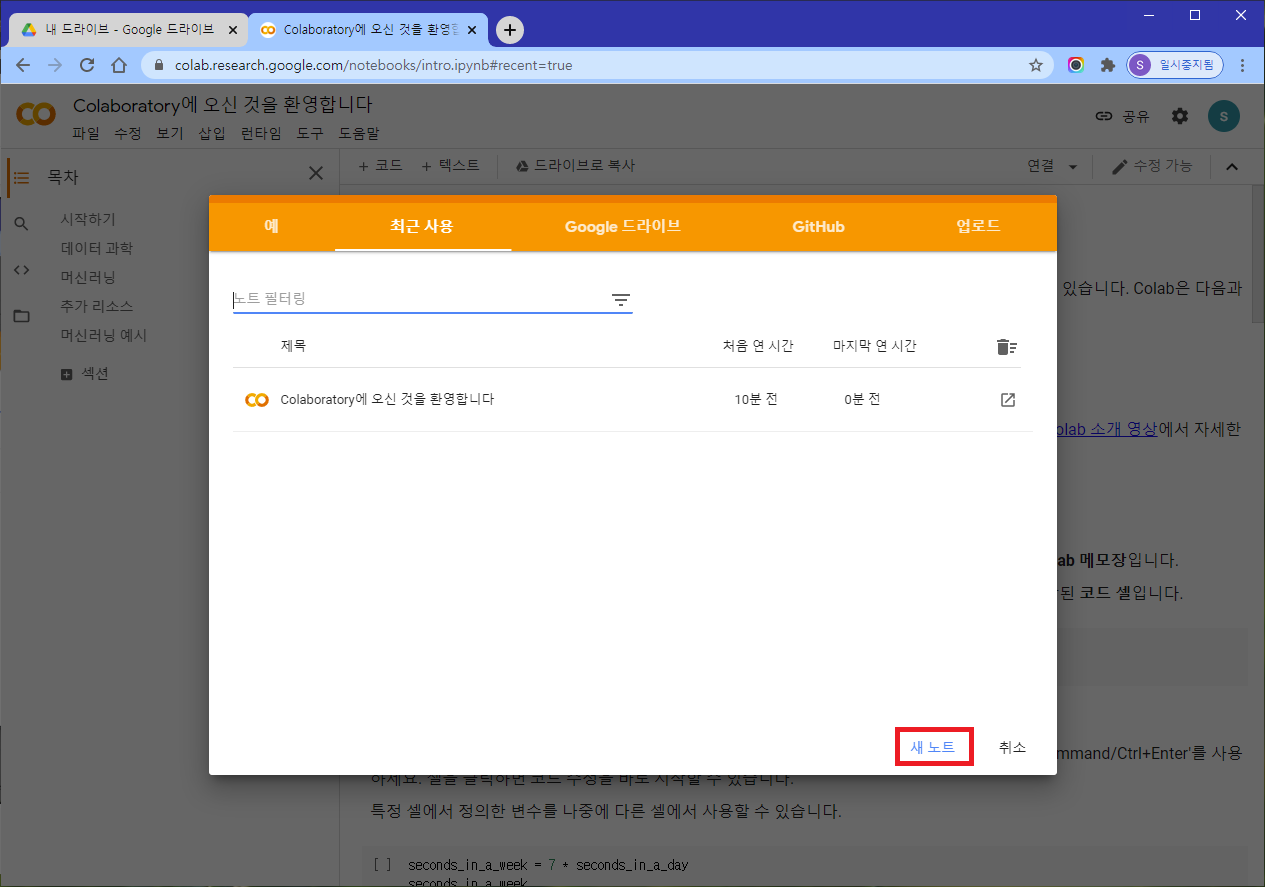Click the 공유 share link button
Screen dimensions: 1265x887
(1122, 116)
